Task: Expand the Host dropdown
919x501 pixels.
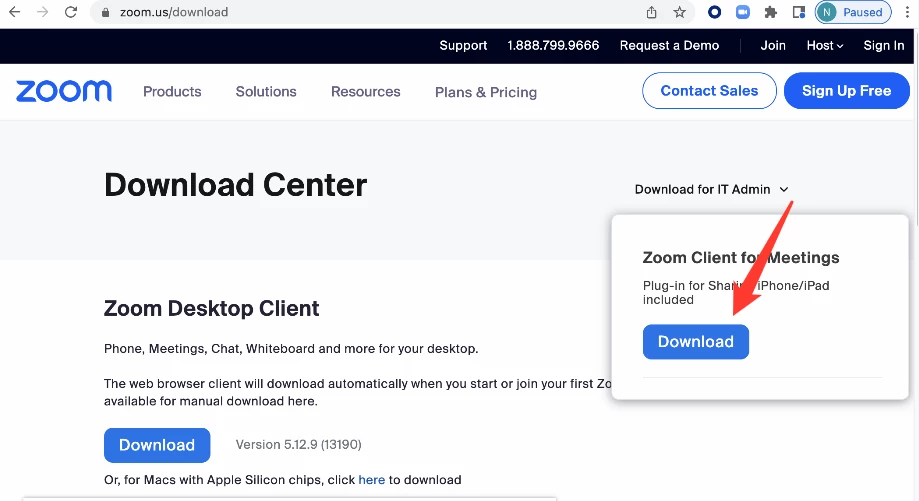Action: coord(825,46)
